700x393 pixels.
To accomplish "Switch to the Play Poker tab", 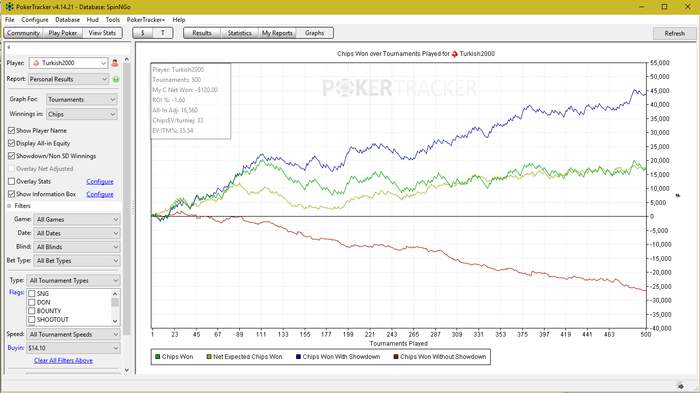I will point(62,33).
